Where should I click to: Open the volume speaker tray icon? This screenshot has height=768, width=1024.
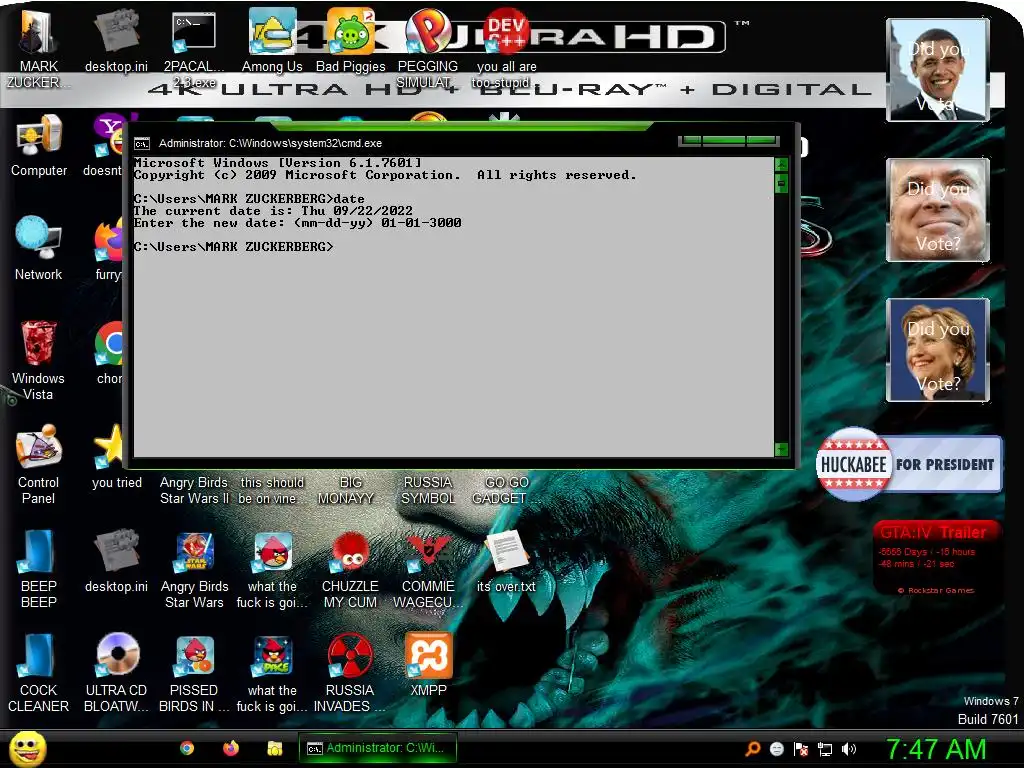click(x=848, y=749)
